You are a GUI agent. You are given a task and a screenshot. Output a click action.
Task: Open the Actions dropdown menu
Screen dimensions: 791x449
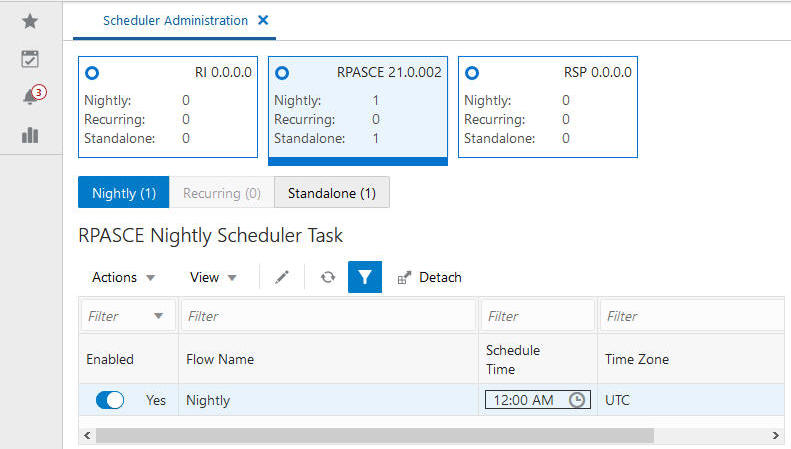pyautogui.click(x=123, y=277)
